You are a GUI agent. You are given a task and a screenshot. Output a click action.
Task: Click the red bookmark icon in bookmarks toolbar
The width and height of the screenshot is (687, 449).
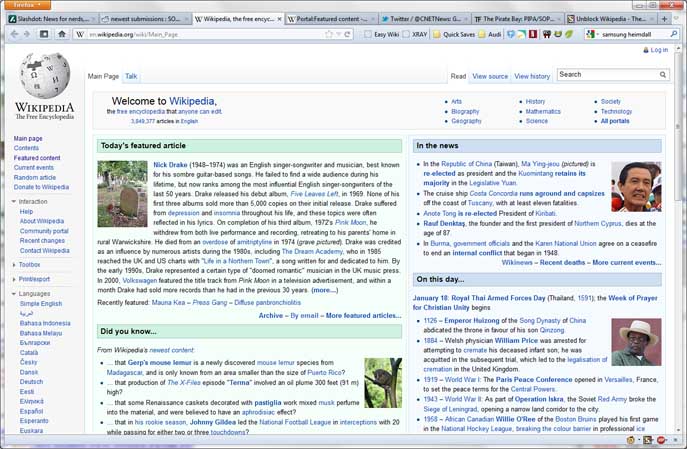533,34
